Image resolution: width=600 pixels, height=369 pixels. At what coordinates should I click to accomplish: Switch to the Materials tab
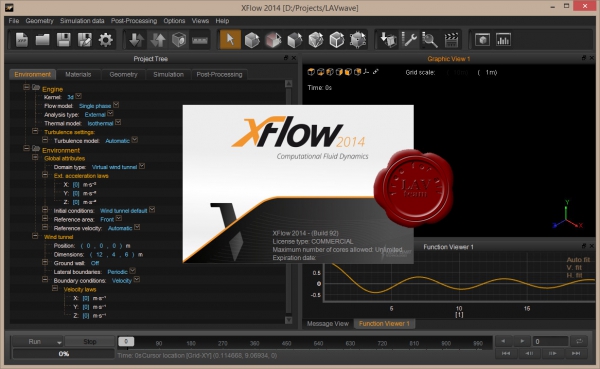click(78, 74)
